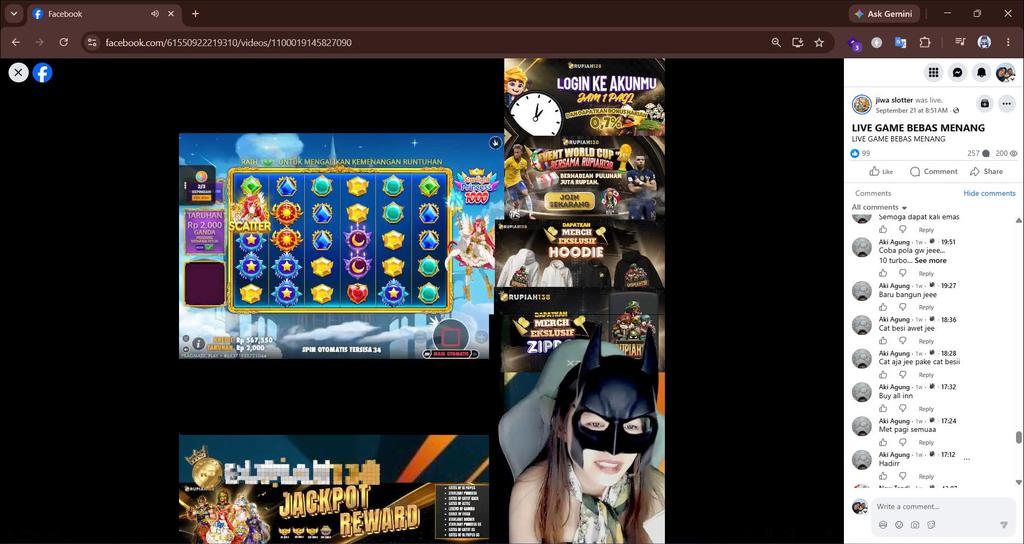
Task: Bookmark this page with the star
Action: point(819,42)
